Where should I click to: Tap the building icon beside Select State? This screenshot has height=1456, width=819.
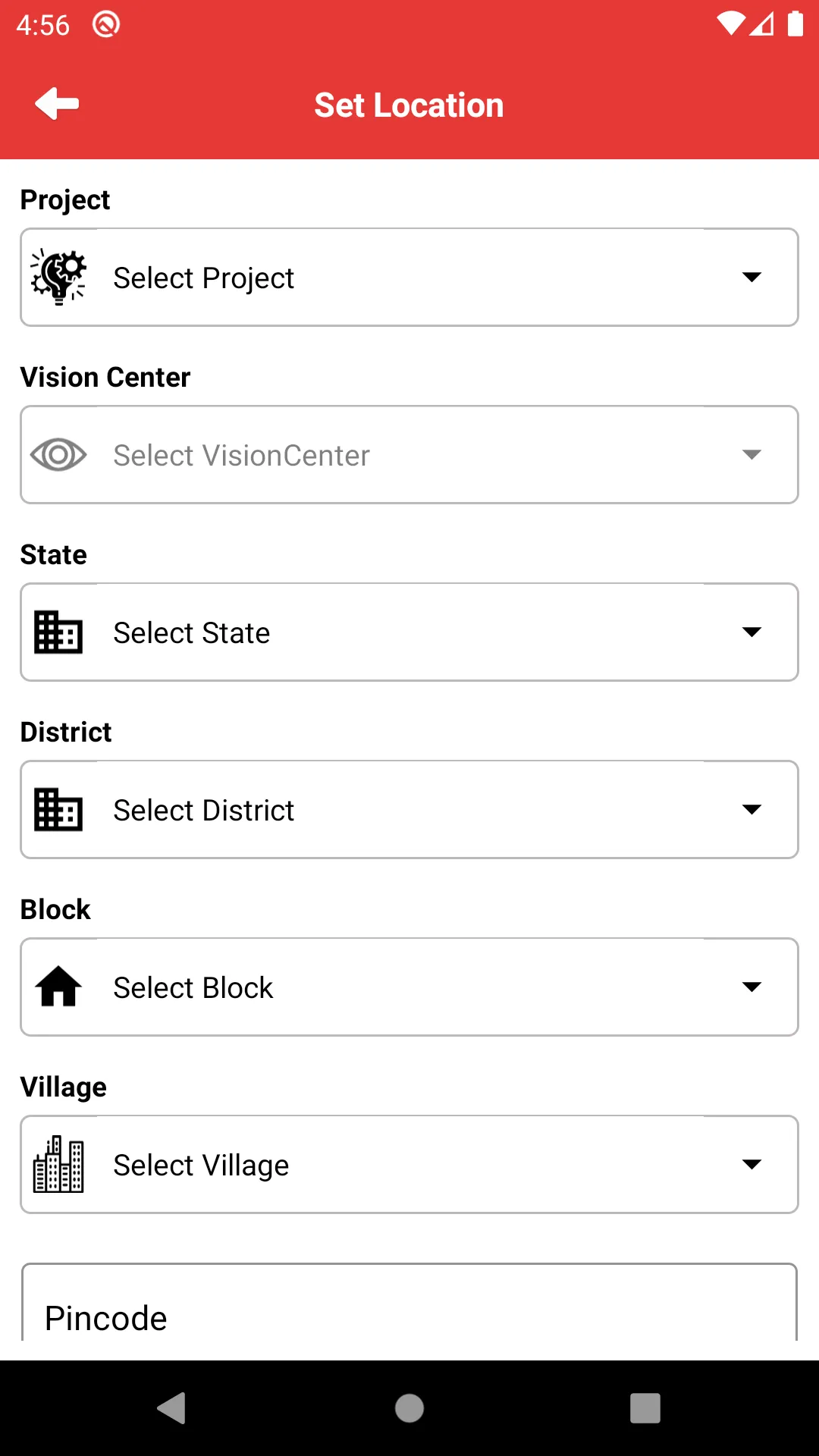pyautogui.click(x=58, y=632)
